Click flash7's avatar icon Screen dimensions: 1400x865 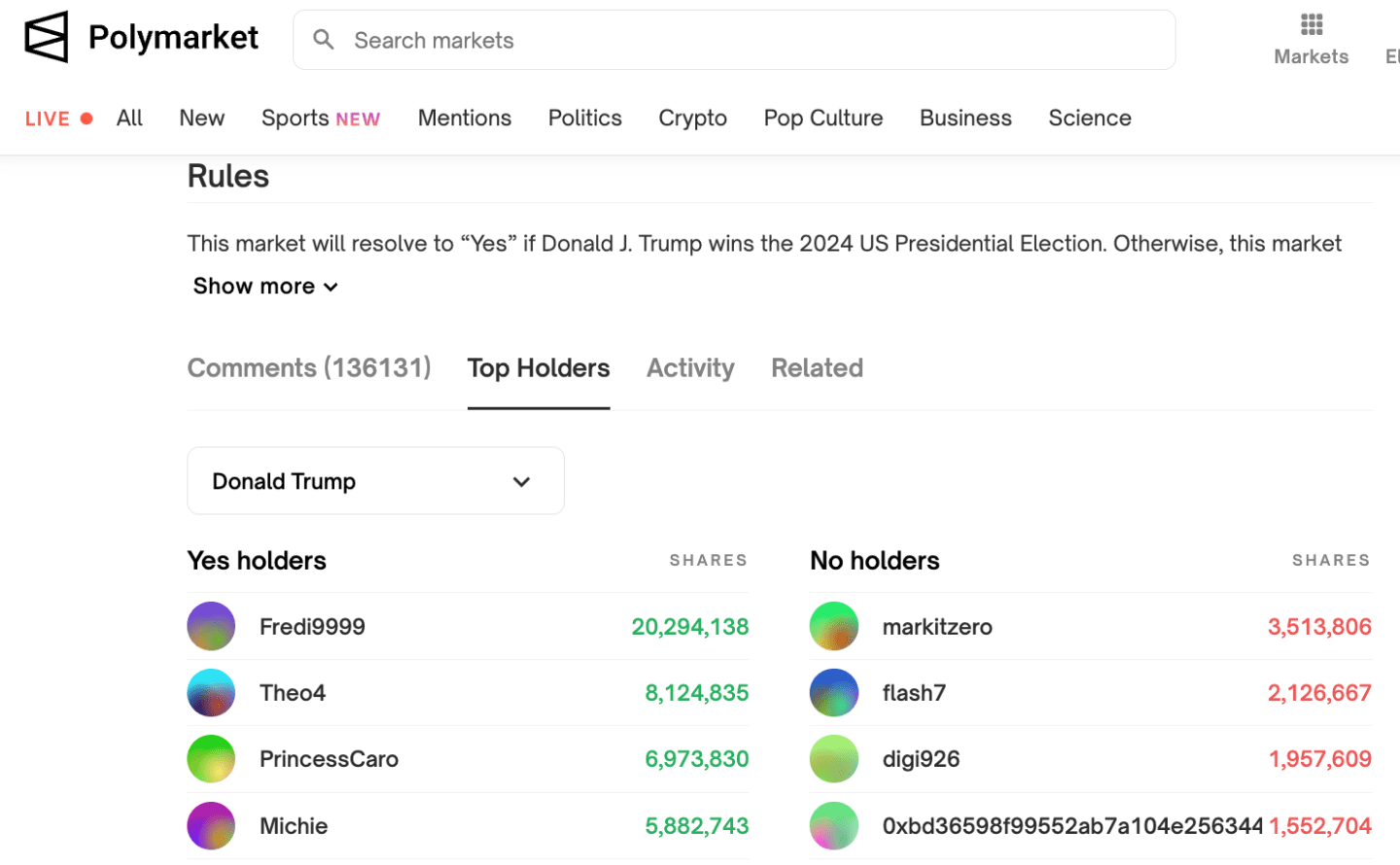(x=833, y=693)
